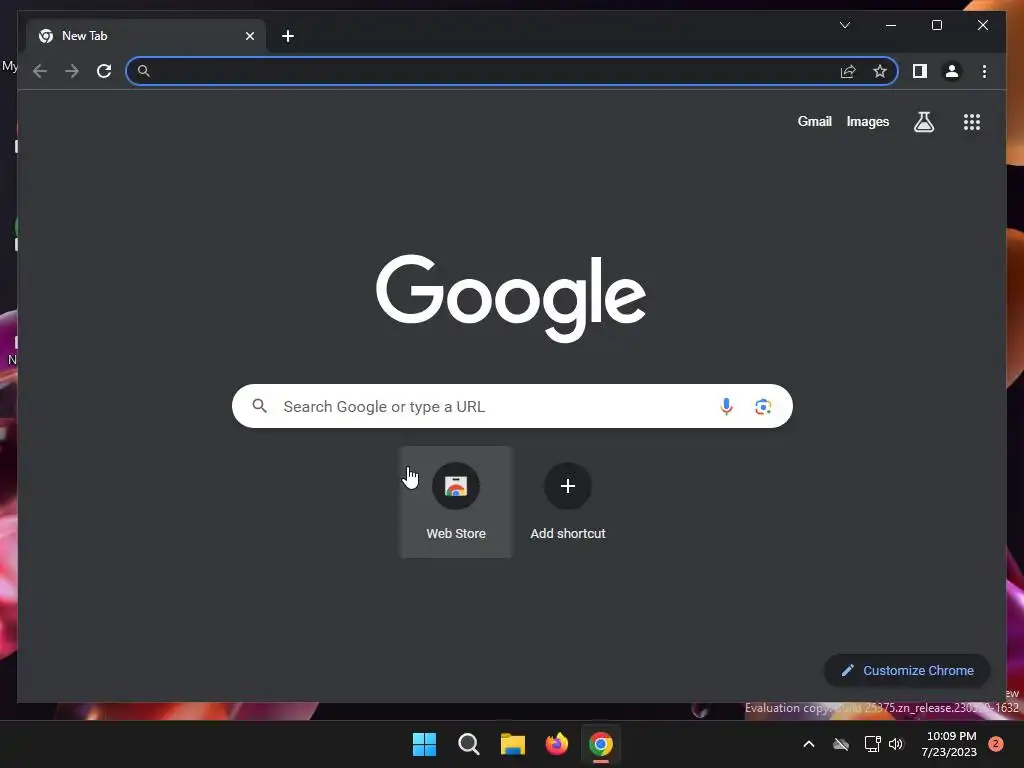
Task: Click the search magnifier in Google search box
Action: click(259, 406)
